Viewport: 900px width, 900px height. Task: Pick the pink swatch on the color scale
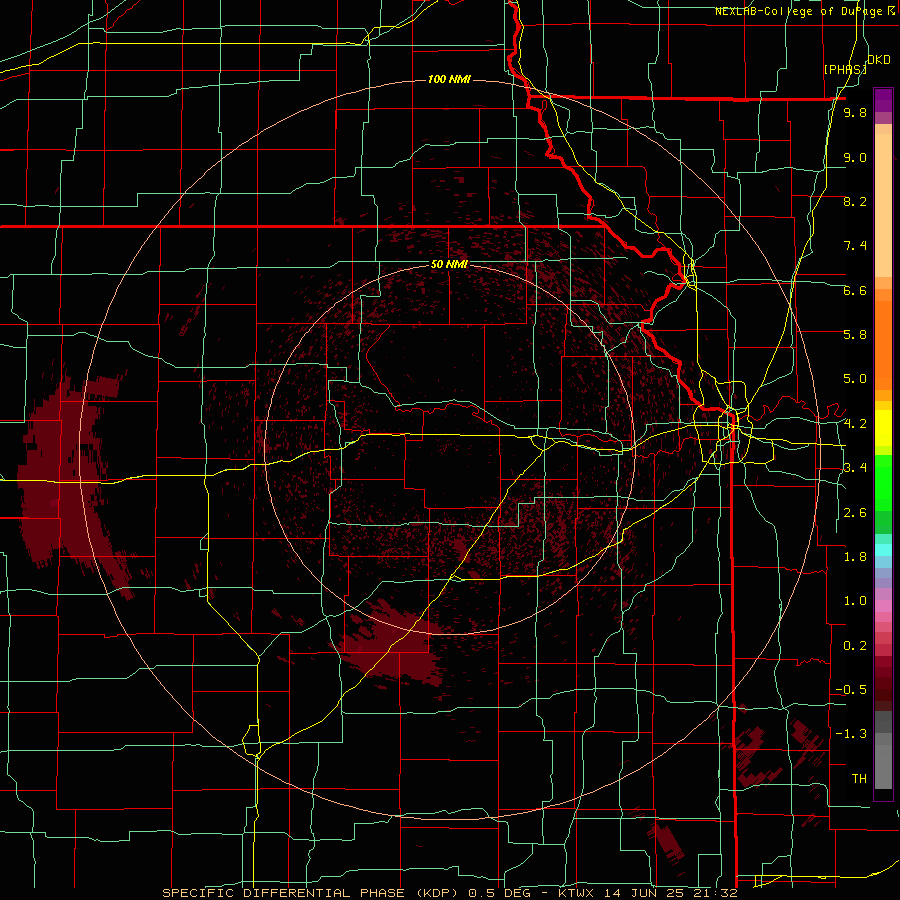tap(883, 606)
